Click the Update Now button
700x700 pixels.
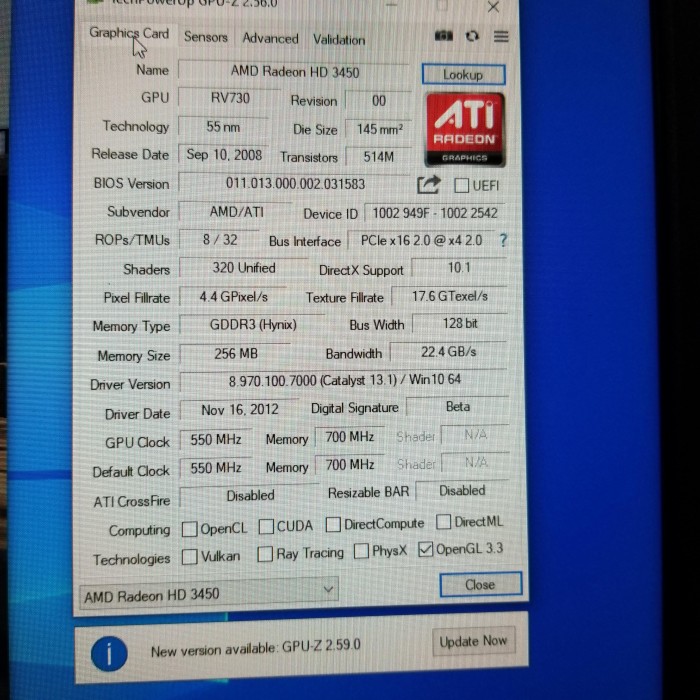pyautogui.click(x=473, y=642)
